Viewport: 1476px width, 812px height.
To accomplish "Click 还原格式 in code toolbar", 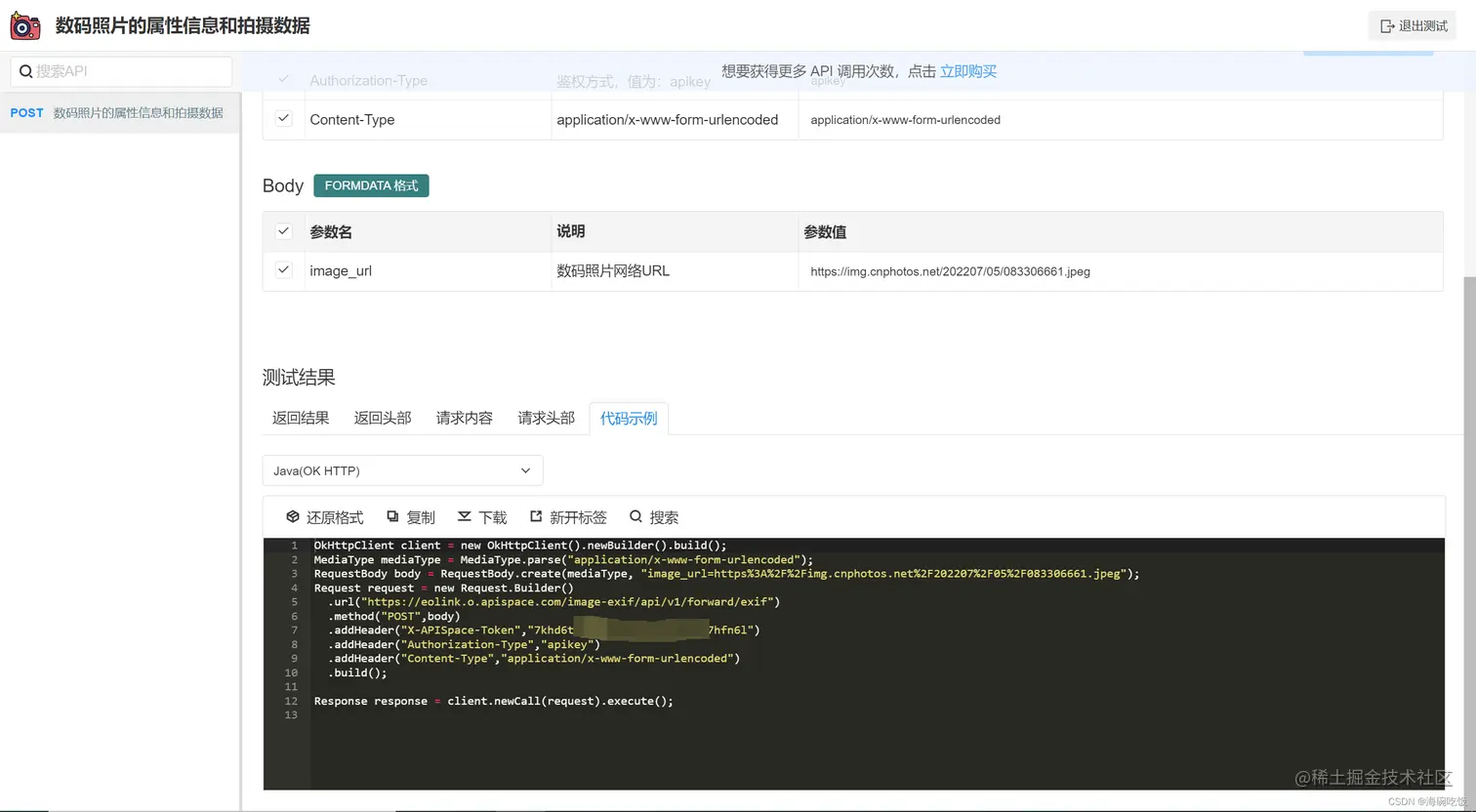I will click(324, 517).
